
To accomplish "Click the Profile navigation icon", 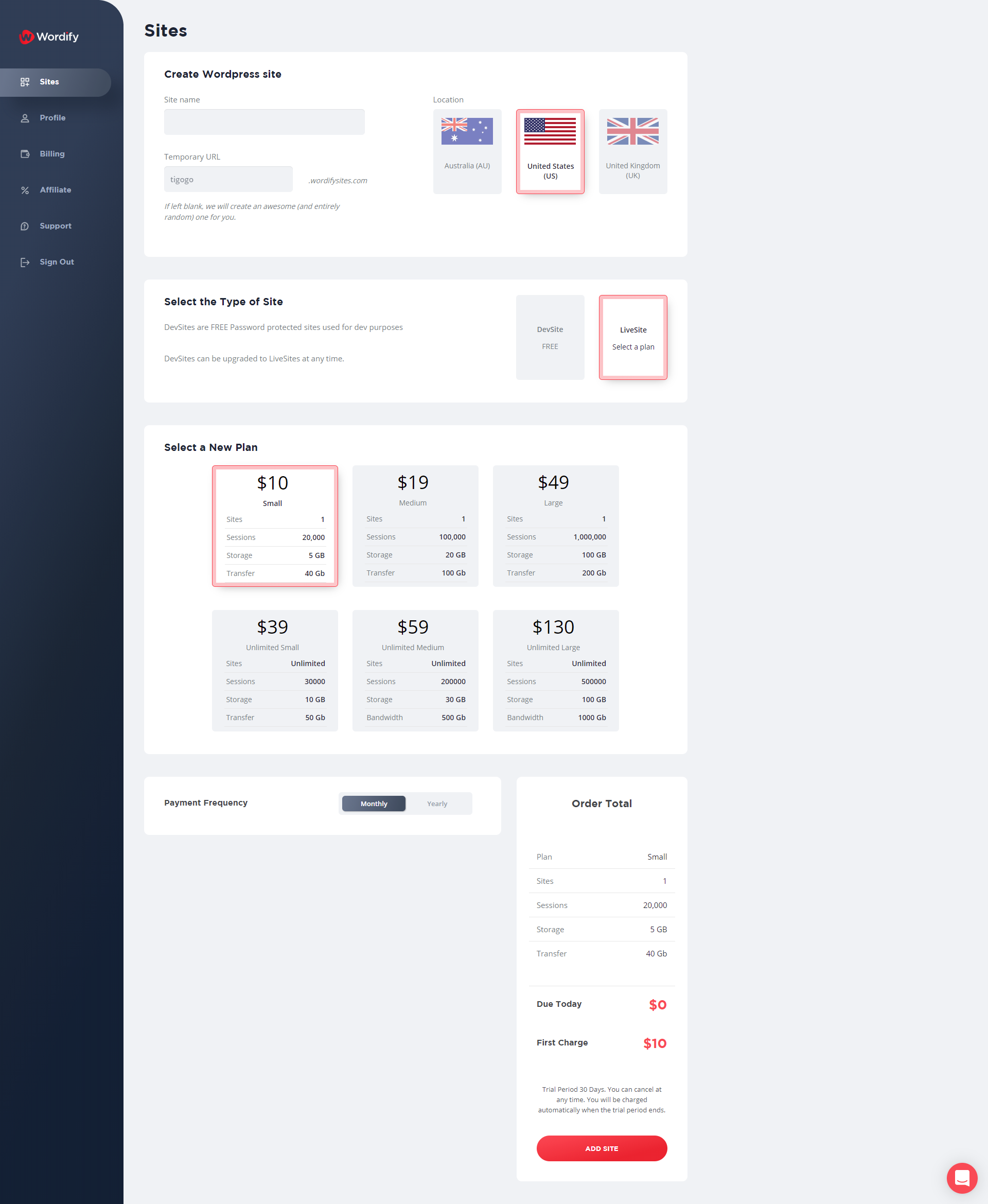I will pos(25,117).
